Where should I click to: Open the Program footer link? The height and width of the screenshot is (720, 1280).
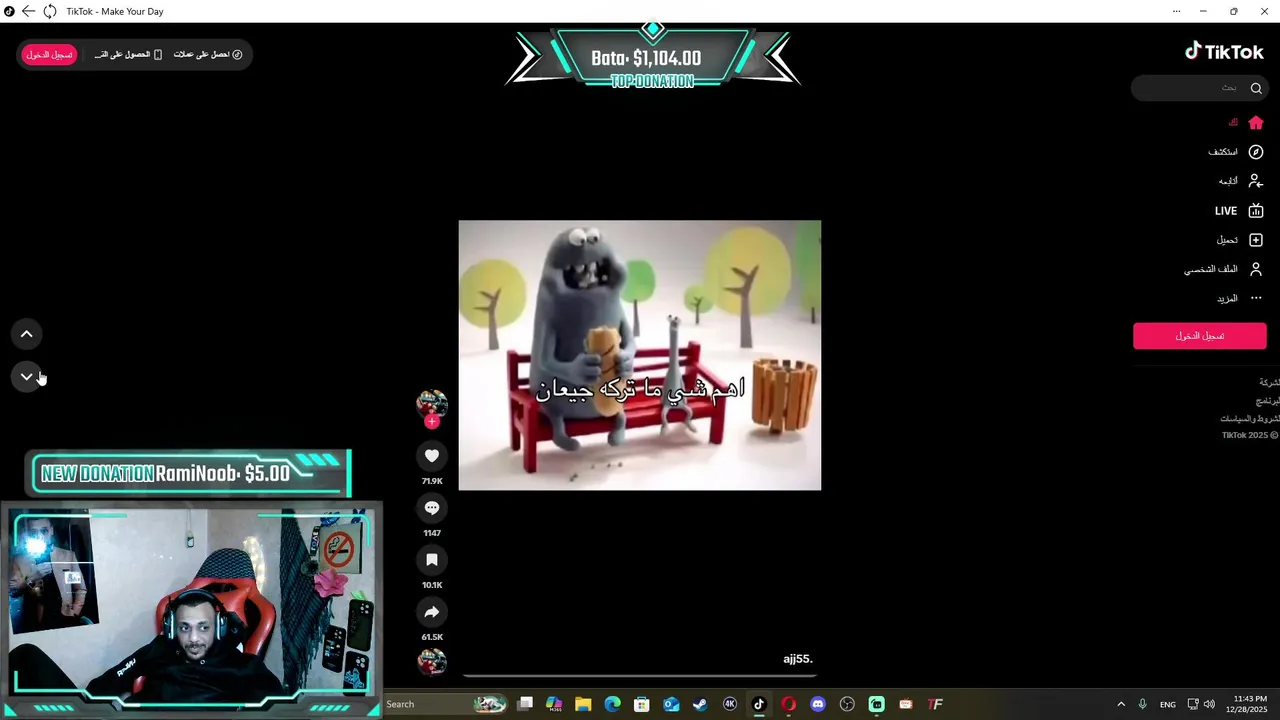pos(1268,401)
